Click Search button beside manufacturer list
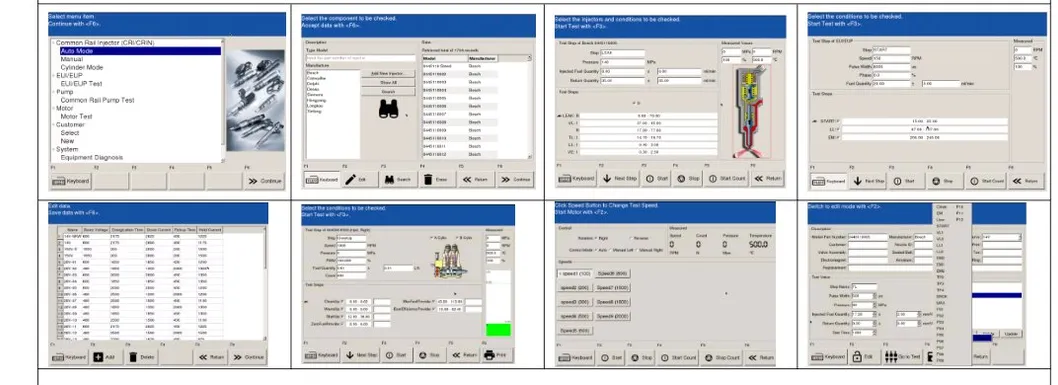Image resolution: width=1058 pixels, height=385 pixels. (x=388, y=92)
